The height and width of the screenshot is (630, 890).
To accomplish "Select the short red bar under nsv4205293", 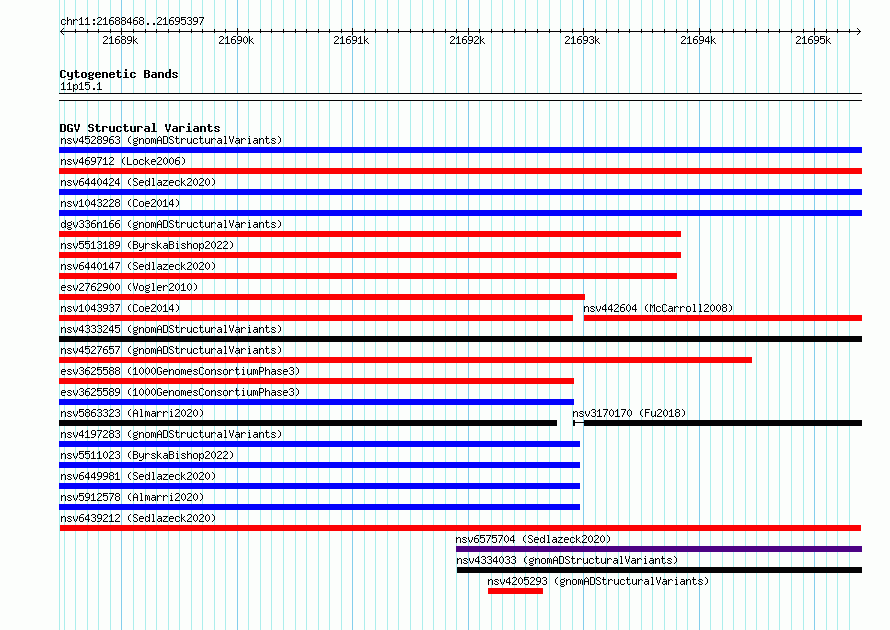I will [x=515, y=591].
